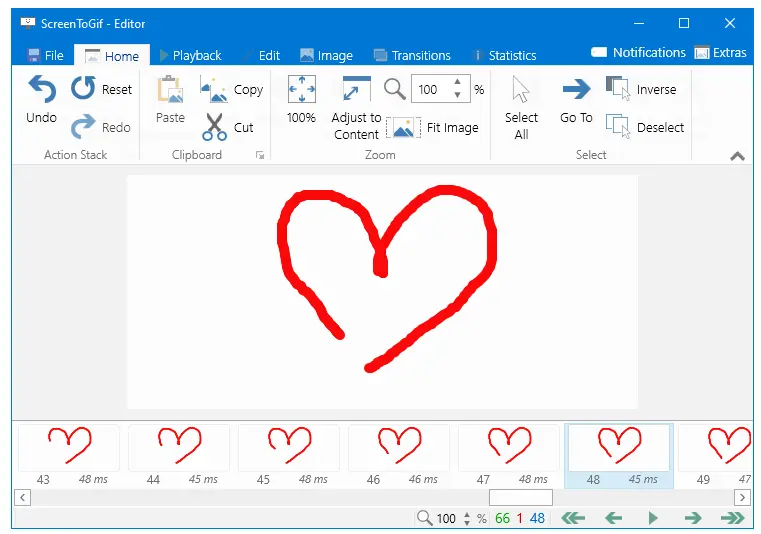Click the frame list right scroll arrow
The height and width of the screenshot is (534, 761).
[742, 497]
